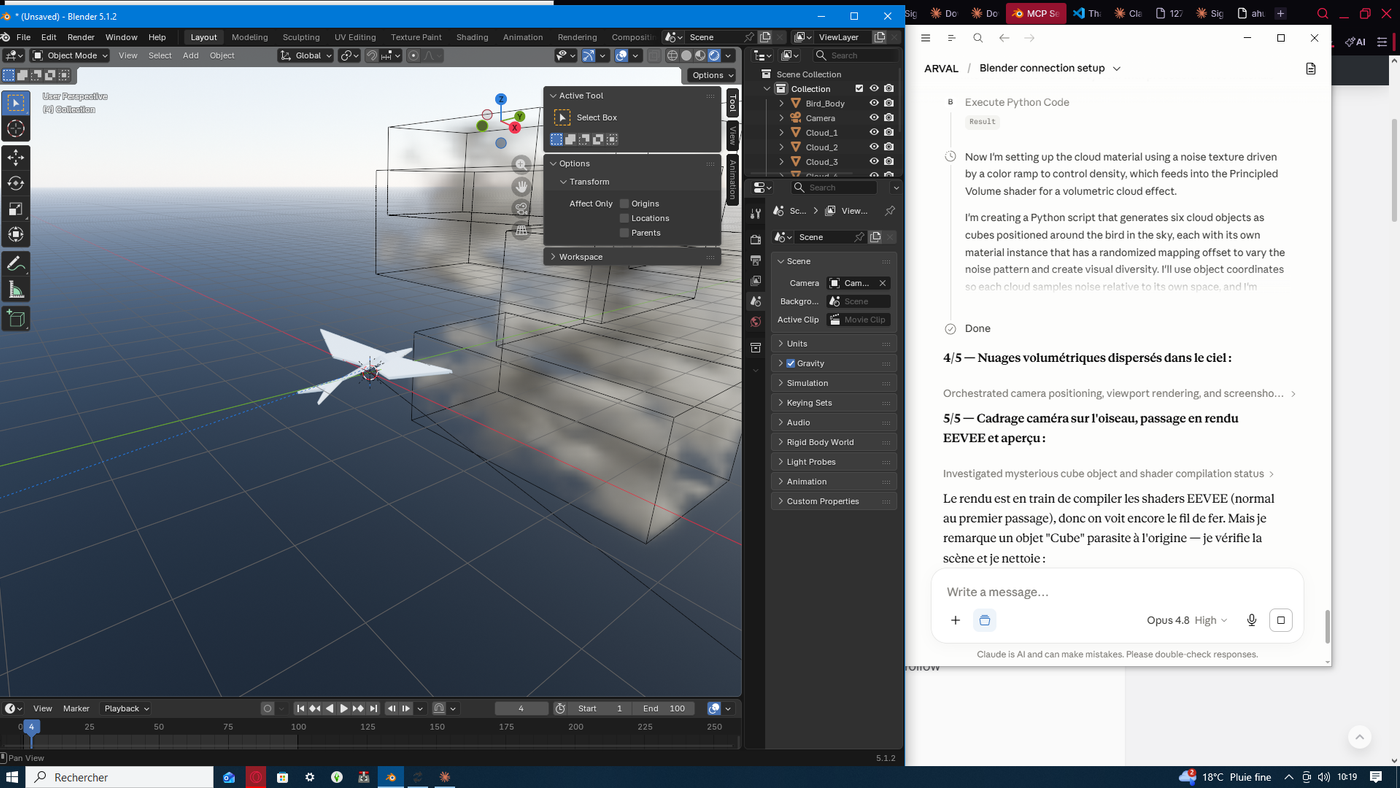
Task: Open the Opus 4.8 model selector
Action: point(1187,620)
